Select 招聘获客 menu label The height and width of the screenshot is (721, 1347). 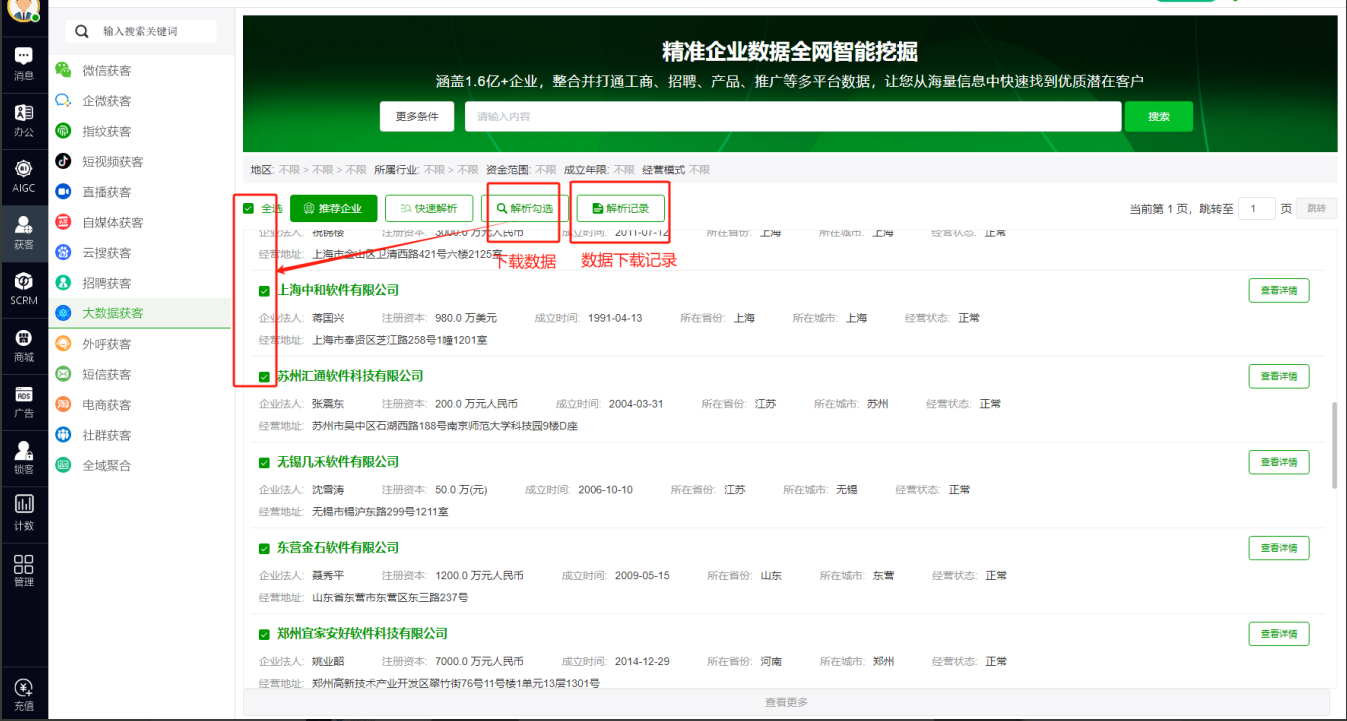tap(106, 283)
